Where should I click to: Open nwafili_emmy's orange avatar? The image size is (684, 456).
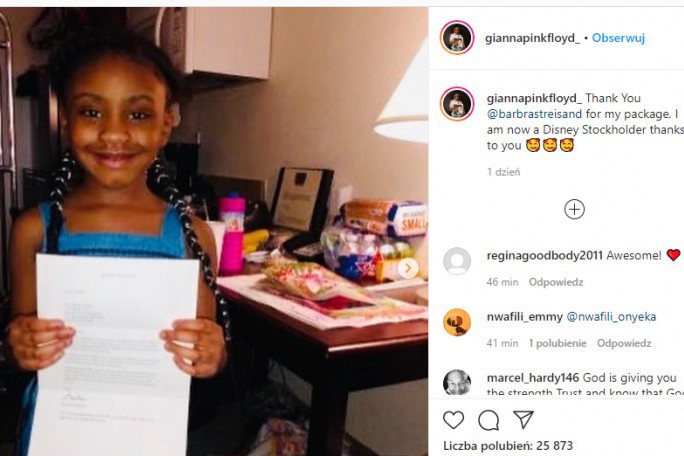(457, 322)
